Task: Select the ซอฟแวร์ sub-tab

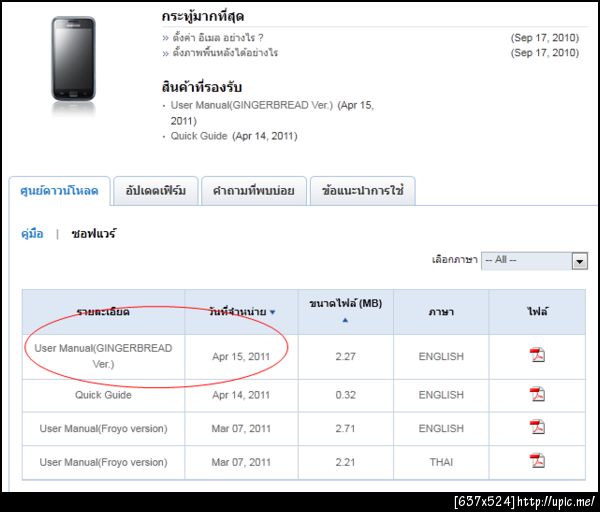Action: (93, 234)
